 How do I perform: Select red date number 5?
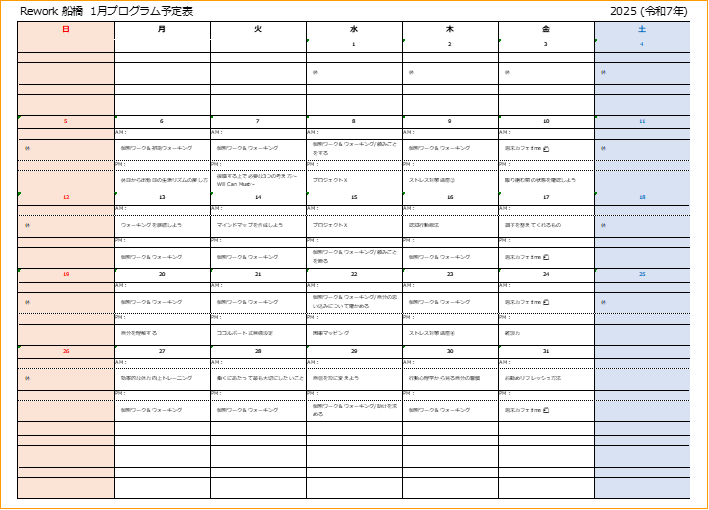tap(66, 121)
